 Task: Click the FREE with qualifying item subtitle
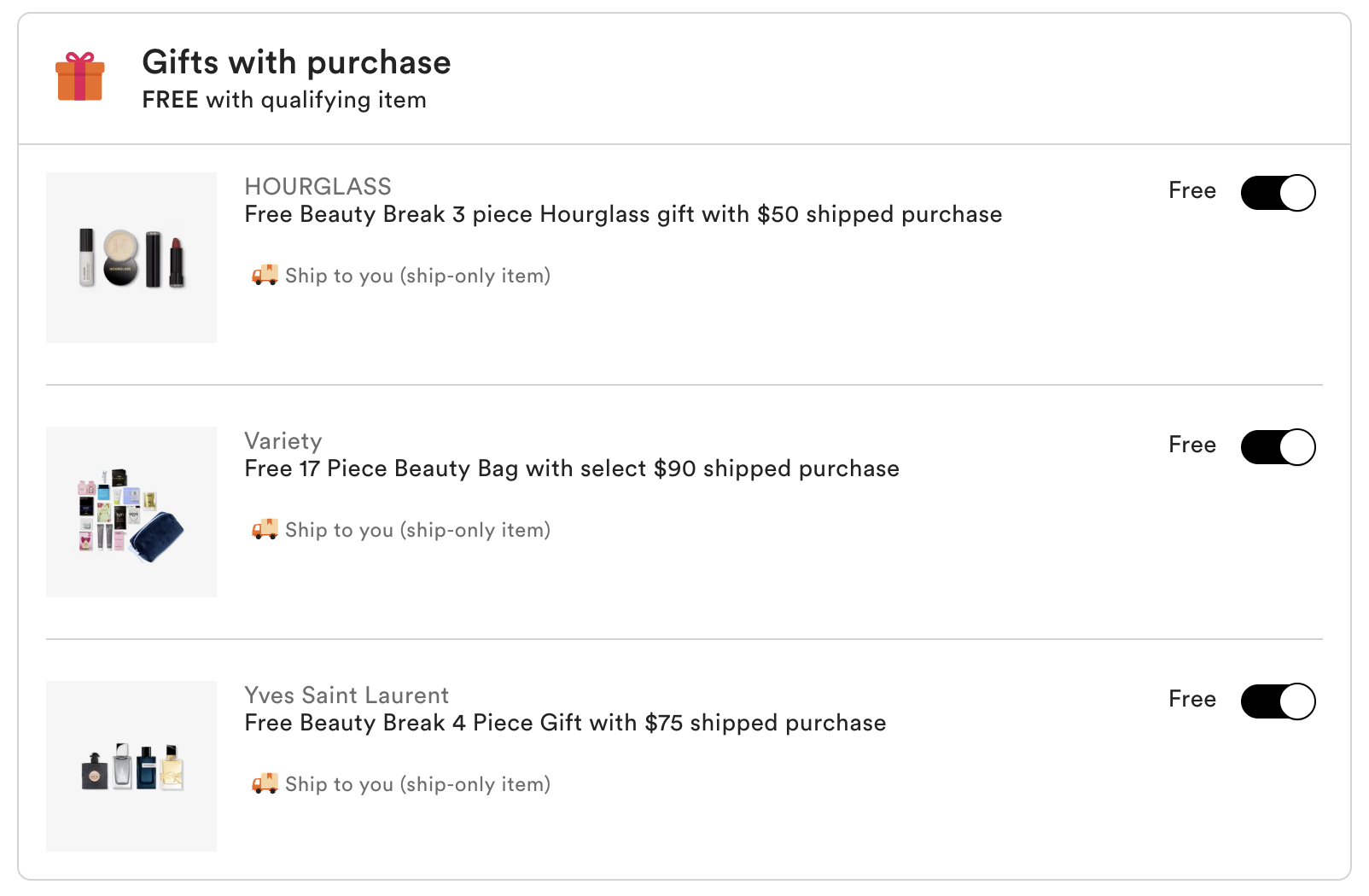click(x=284, y=100)
